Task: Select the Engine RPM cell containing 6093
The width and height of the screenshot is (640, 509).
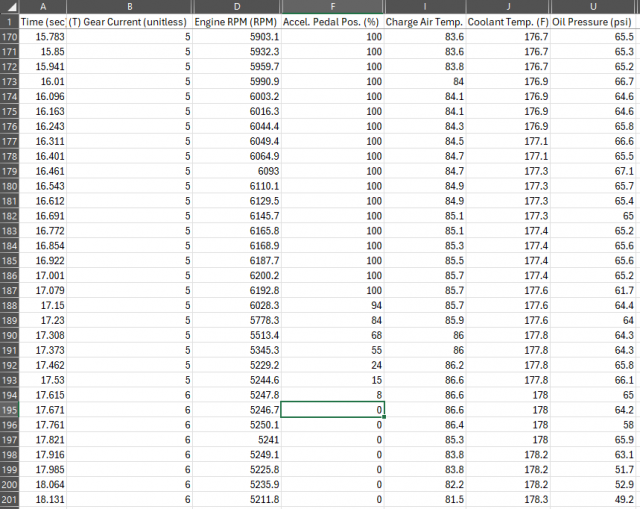Action: pyautogui.click(x=237, y=171)
